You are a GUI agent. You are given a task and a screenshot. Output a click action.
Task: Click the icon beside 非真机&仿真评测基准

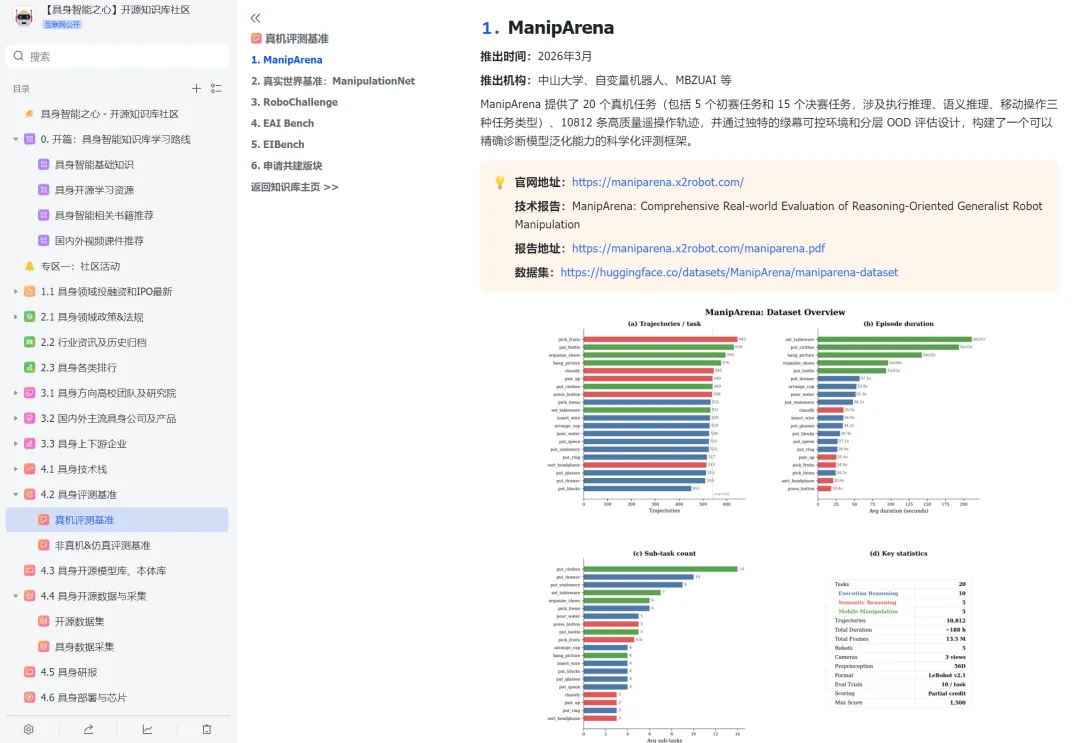[43, 545]
